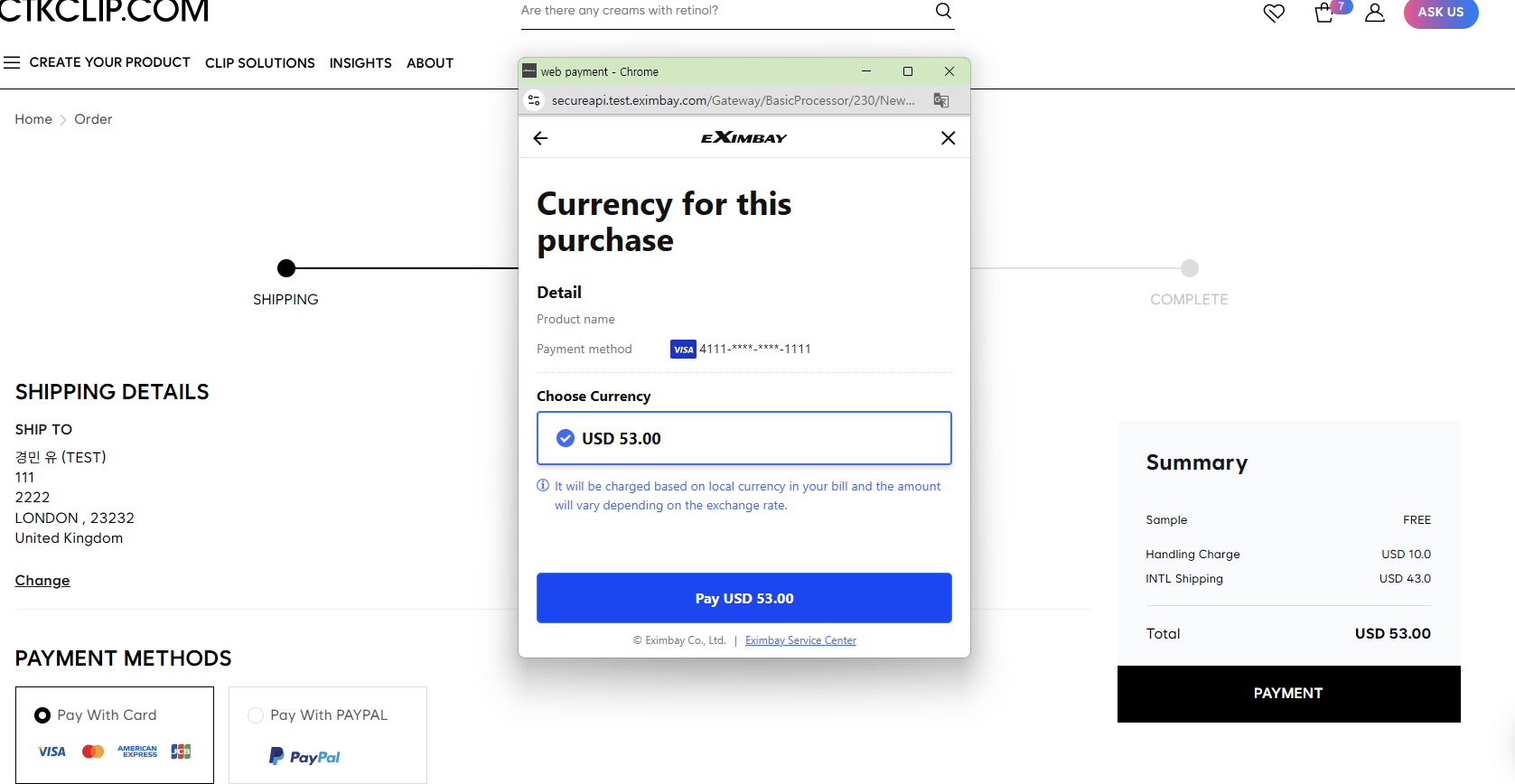This screenshot has width=1515, height=784.
Task: Choose Pay With PAYPAL option
Action: click(x=256, y=715)
